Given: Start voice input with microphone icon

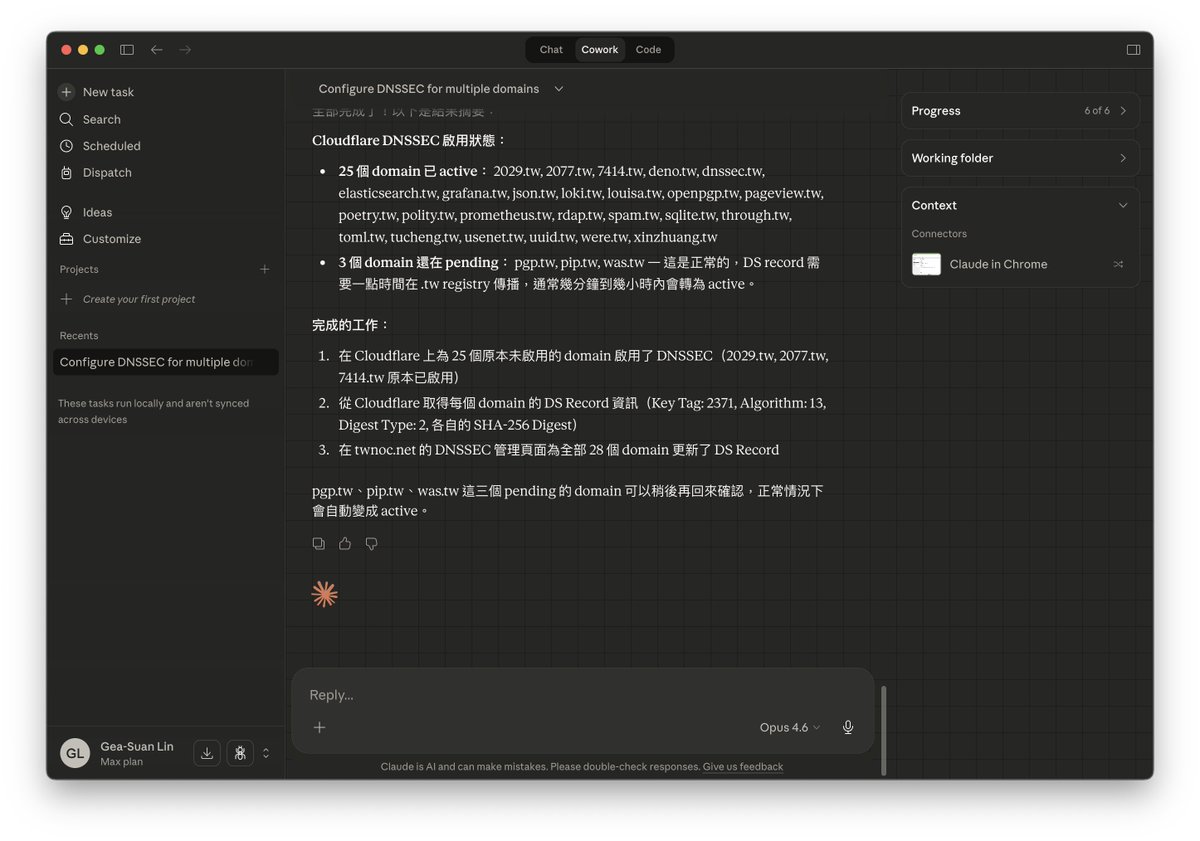Looking at the screenshot, I should [848, 727].
